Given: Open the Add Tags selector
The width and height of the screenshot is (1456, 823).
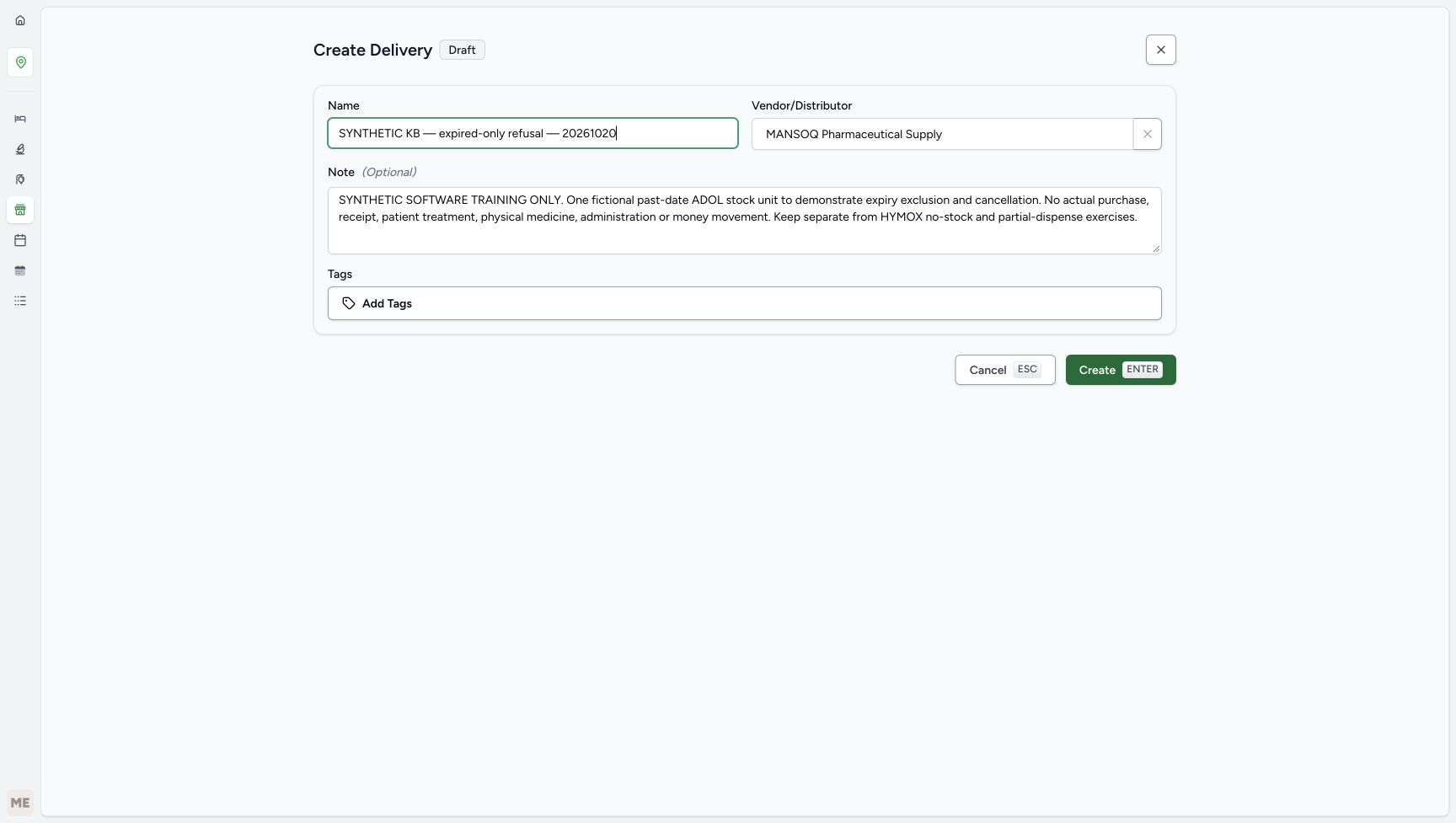Looking at the screenshot, I should coord(744,303).
